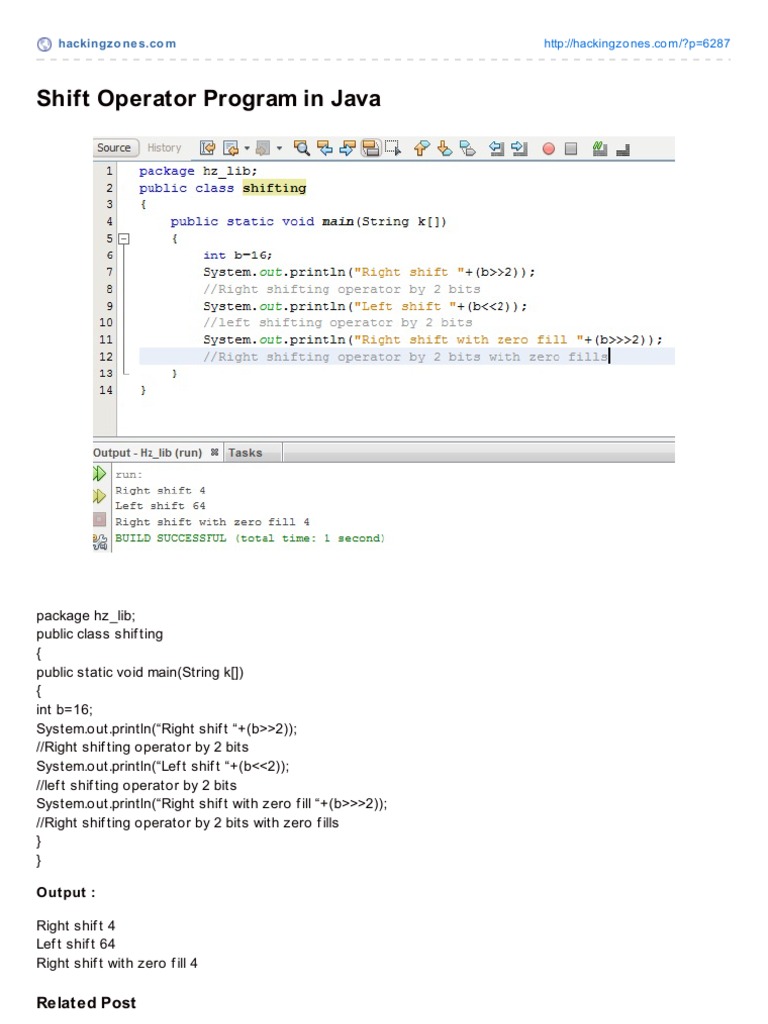This screenshot has height=1024, width=768.
Task: Click the highlighted class name shifting
Action: click(274, 188)
